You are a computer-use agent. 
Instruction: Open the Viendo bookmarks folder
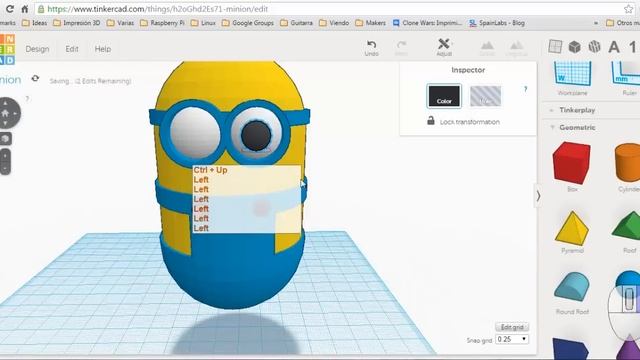[x=334, y=23]
